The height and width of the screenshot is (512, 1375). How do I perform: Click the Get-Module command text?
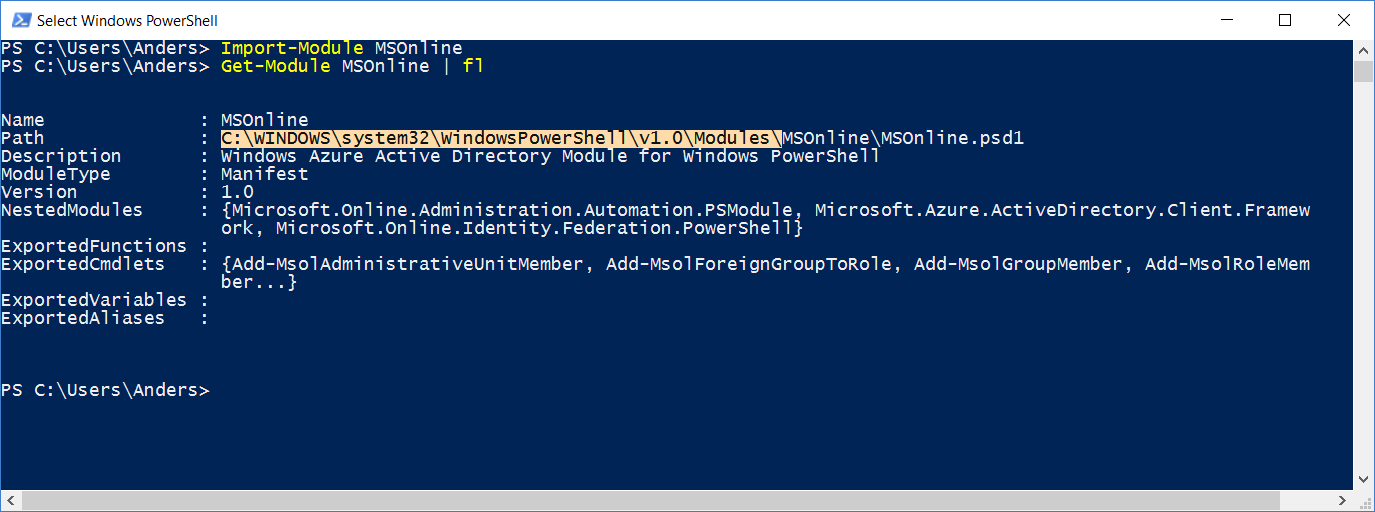coord(276,66)
